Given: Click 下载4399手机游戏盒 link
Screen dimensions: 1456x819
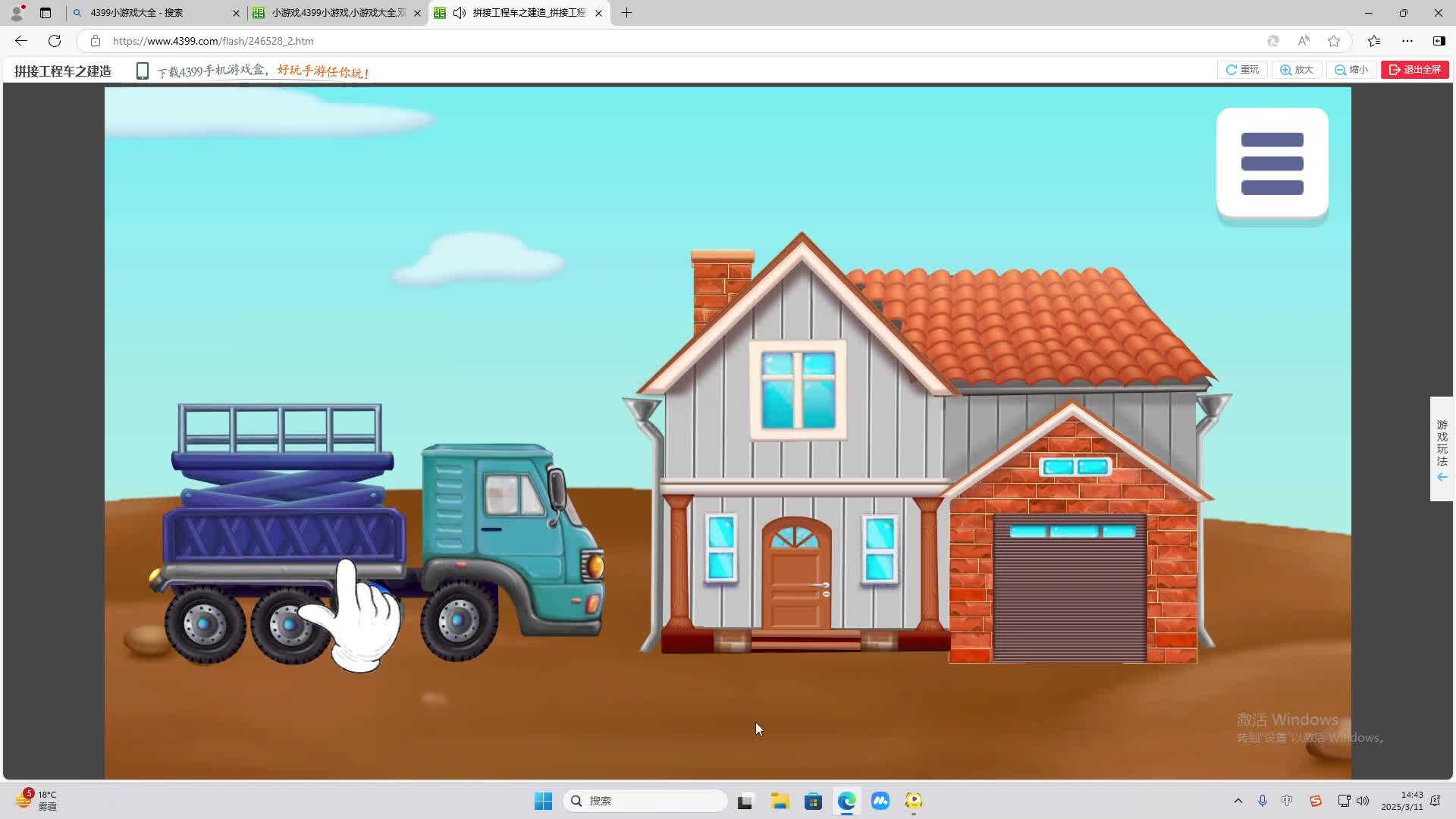Looking at the screenshot, I should click(212, 71).
